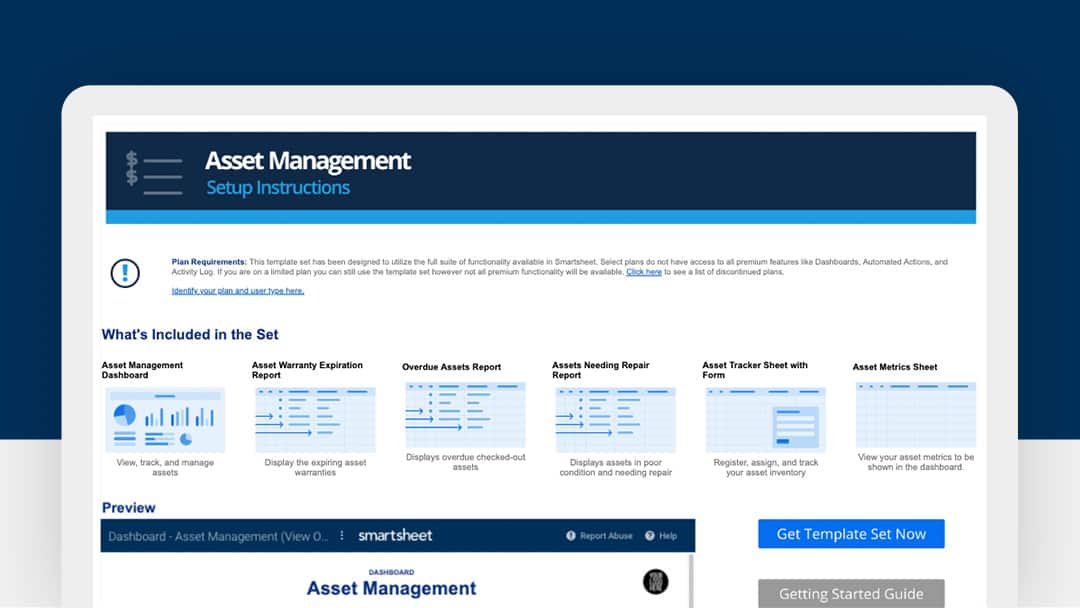Click the smartsheet logo in the preview bar
Viewport: 1080px width, 608px height.
(x=396, y=535)
